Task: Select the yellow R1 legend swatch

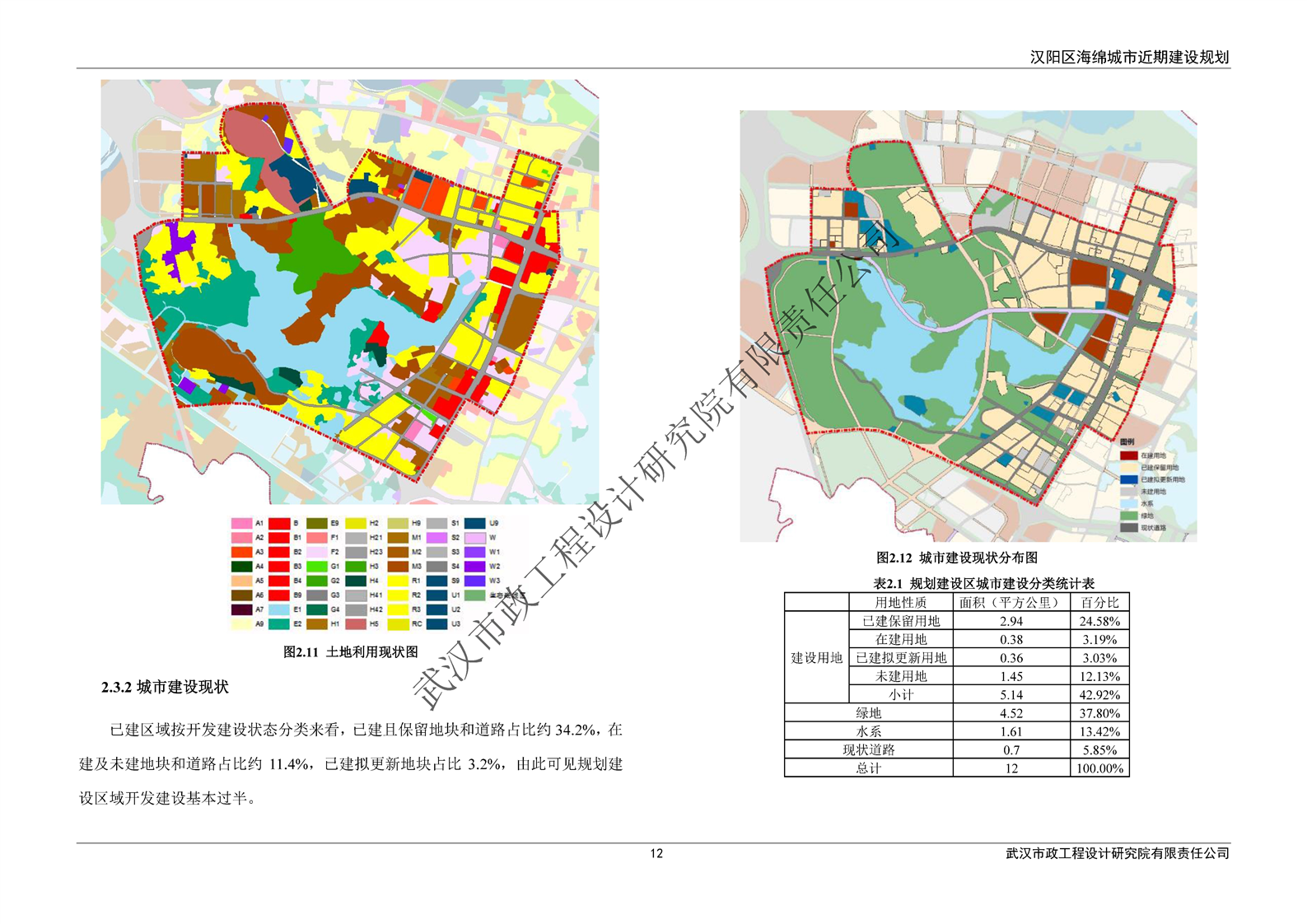Action: 398,581
